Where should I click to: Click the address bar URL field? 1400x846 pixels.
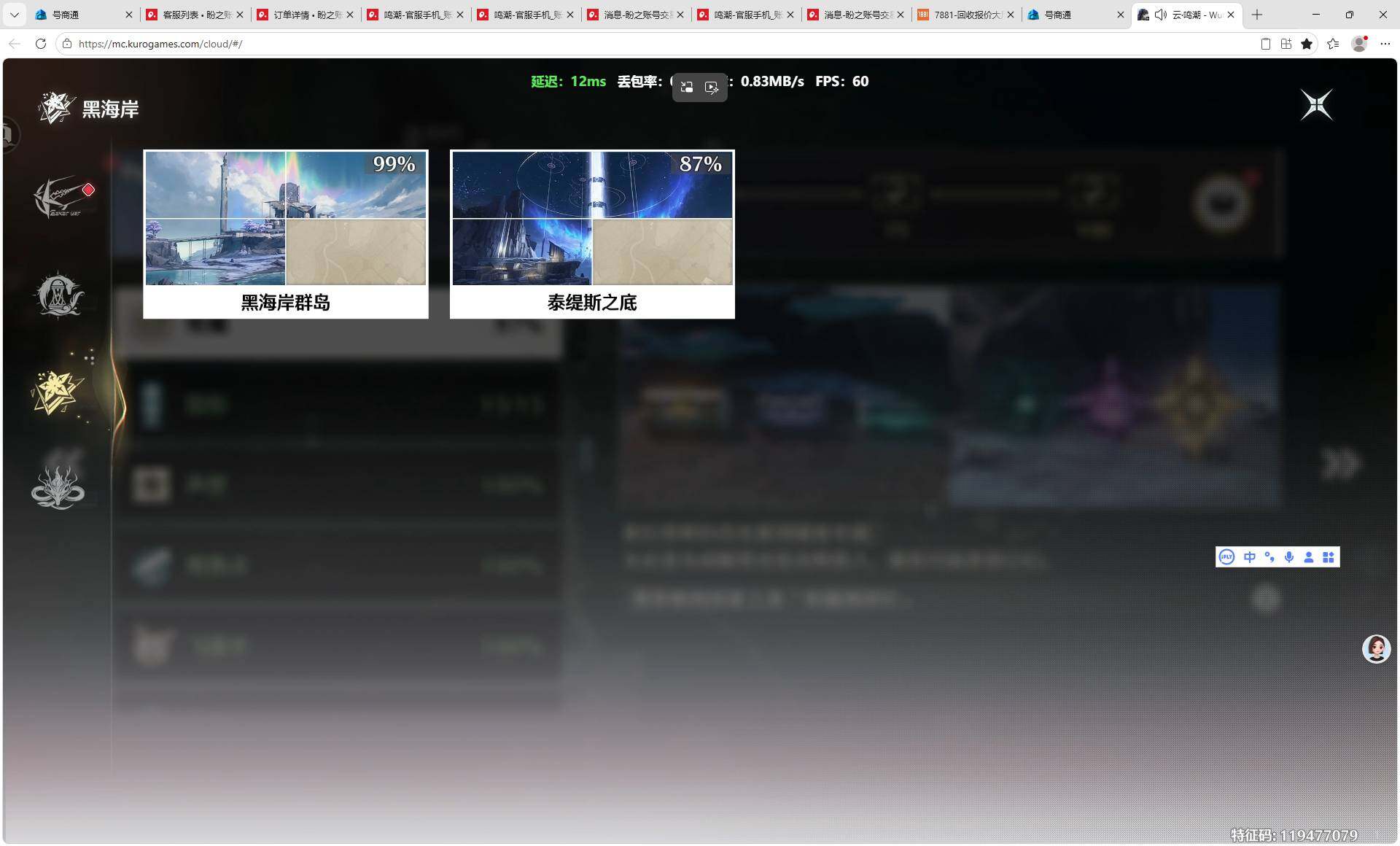656,44
